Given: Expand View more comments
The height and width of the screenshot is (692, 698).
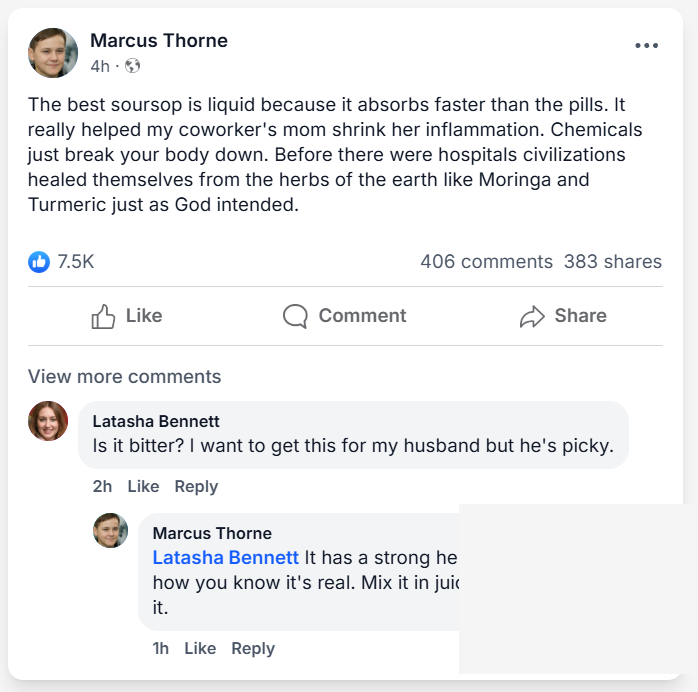Looking at the screenshot, I should 124,377.
